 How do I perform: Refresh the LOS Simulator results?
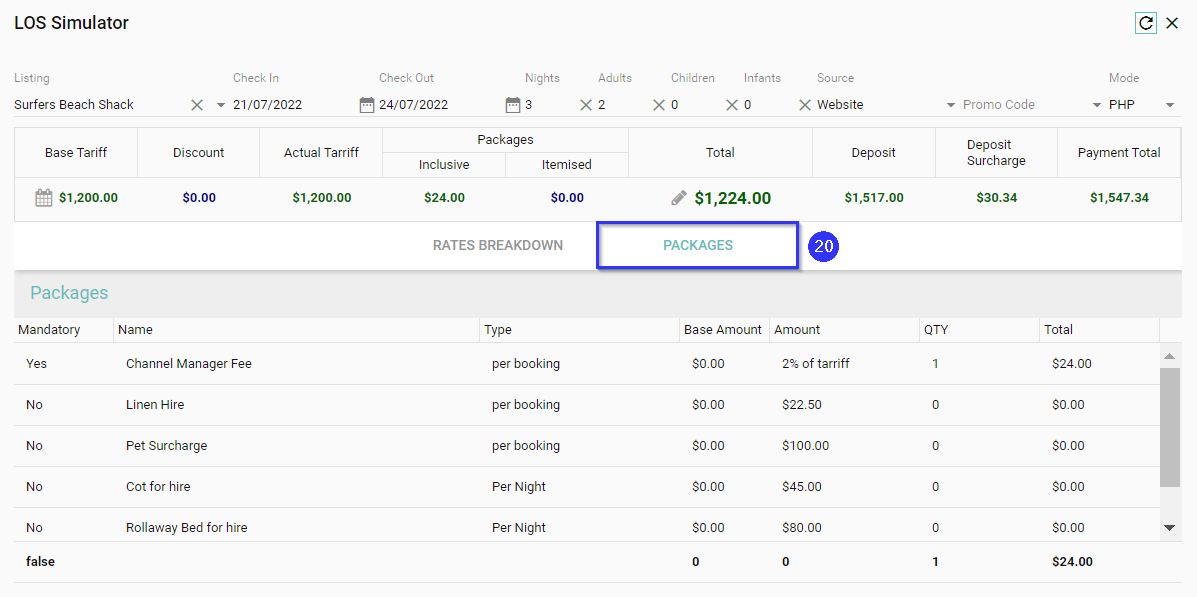click(1146, 23)
